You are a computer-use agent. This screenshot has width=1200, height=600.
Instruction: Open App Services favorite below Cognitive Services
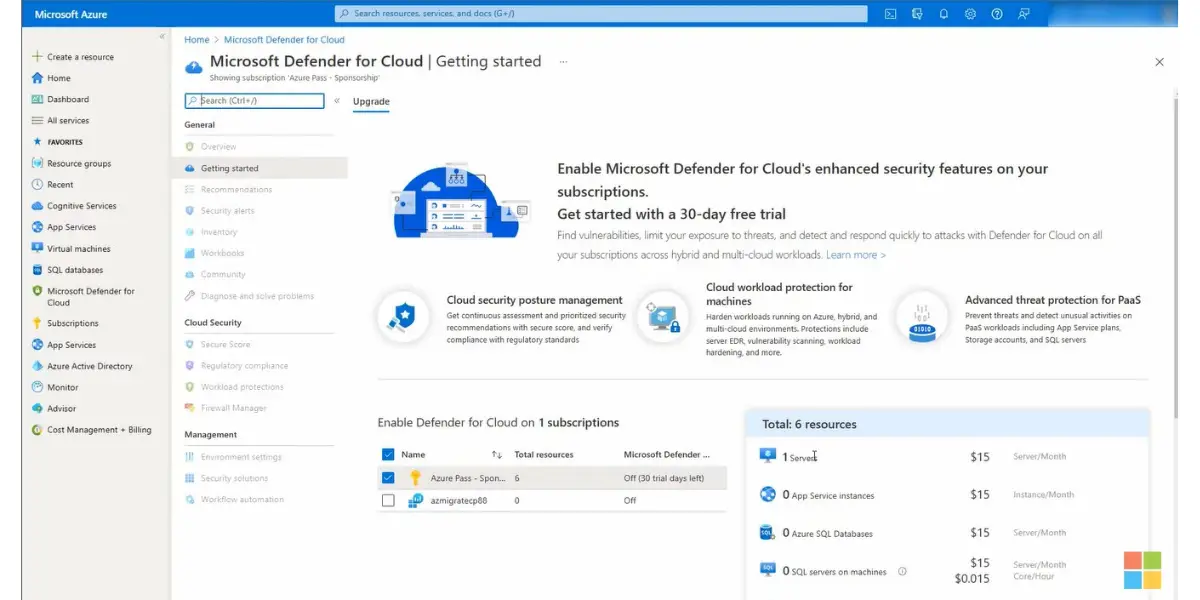(x=71, y=227)
